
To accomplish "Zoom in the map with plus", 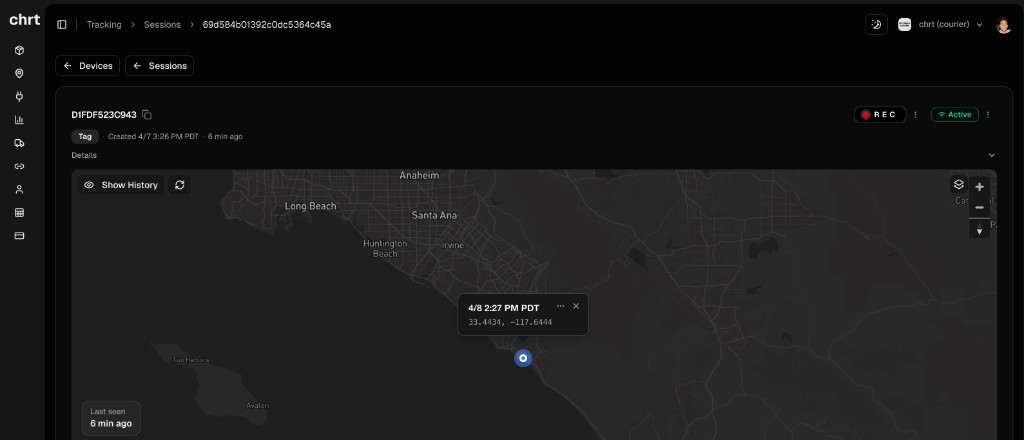I will point(979,187).
